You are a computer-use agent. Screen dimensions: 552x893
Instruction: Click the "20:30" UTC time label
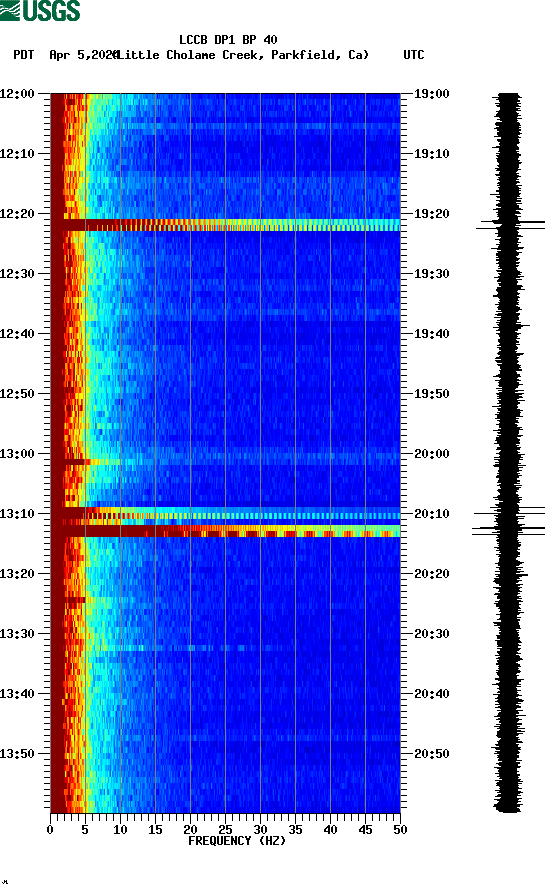[432, 634]
